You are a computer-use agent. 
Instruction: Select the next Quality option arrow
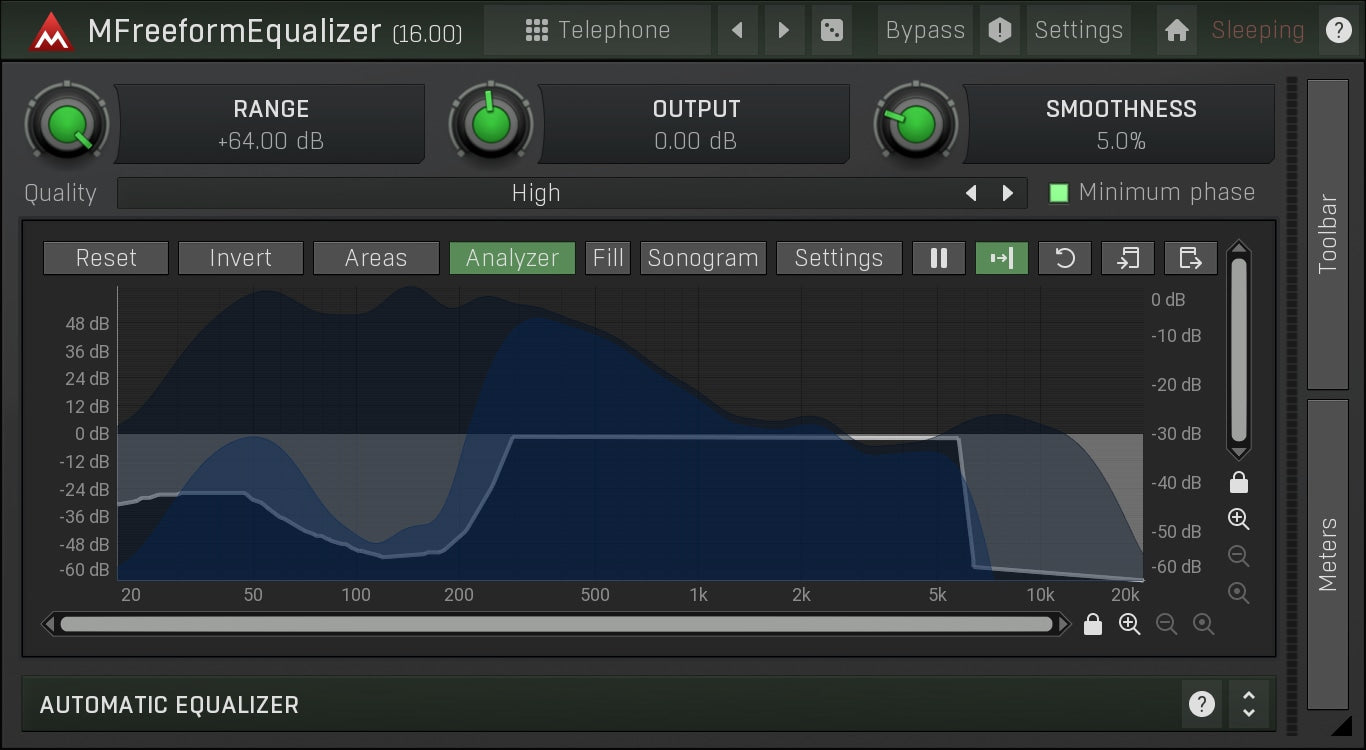click(x=1008, y=193)
